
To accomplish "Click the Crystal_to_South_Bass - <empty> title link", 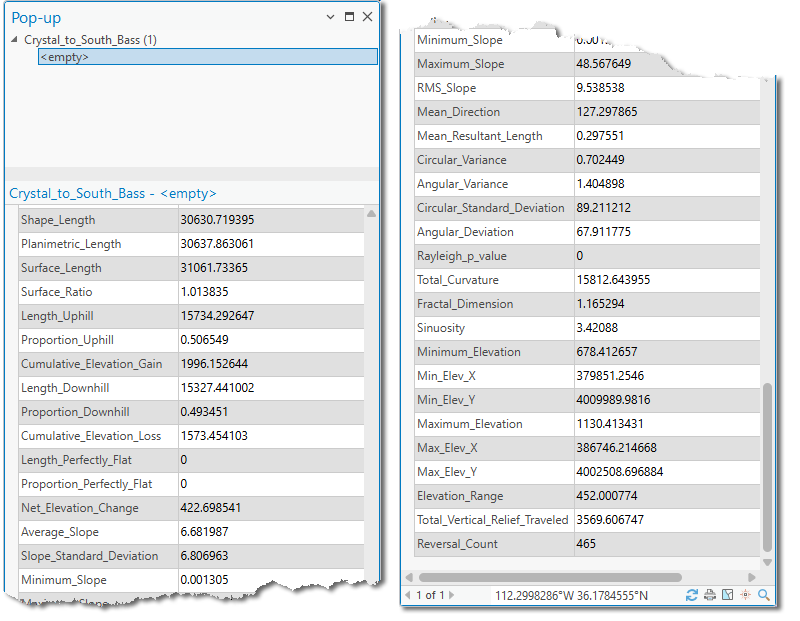I will 113,193.
